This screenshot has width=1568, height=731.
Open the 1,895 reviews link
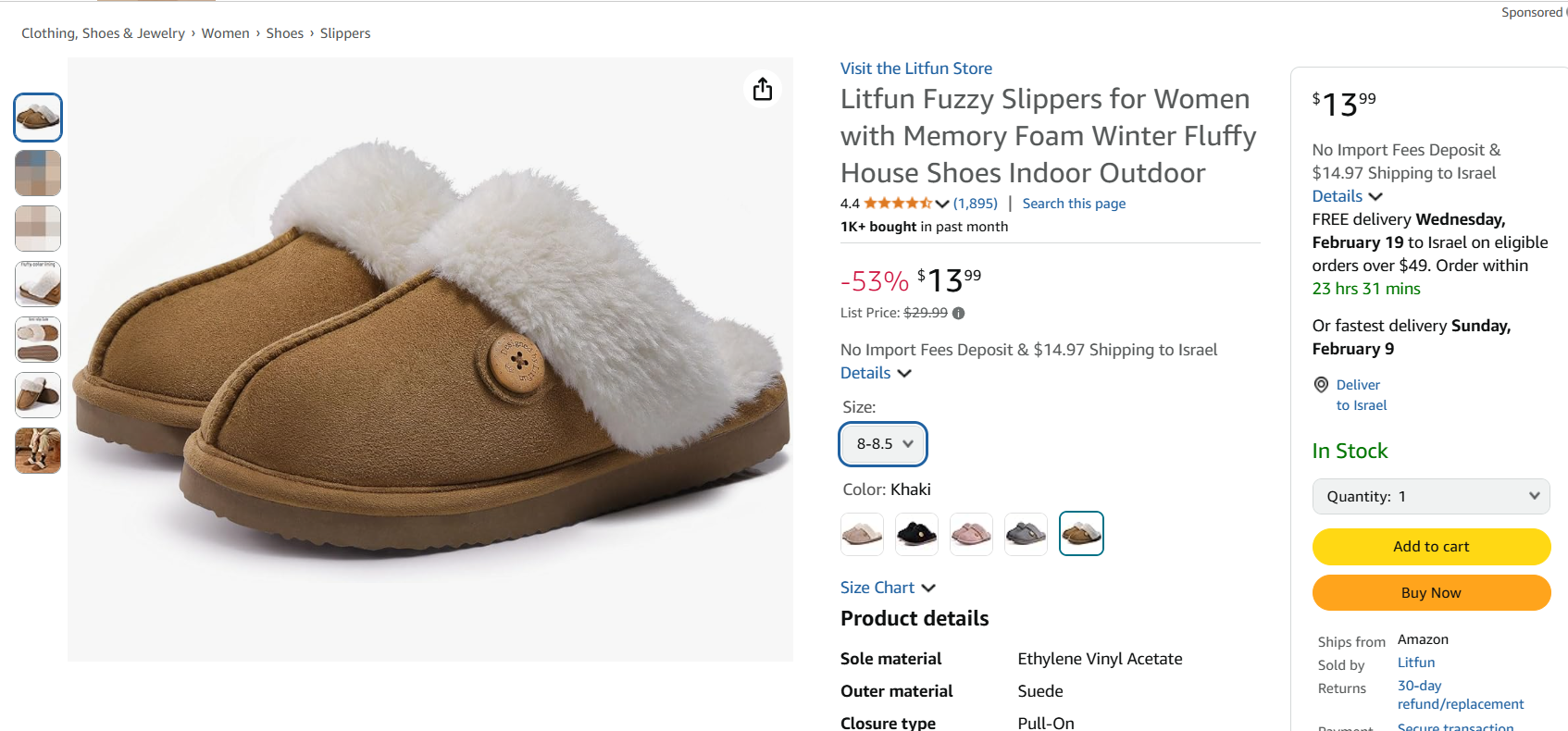pyautogui.click(x=976, y=204)
